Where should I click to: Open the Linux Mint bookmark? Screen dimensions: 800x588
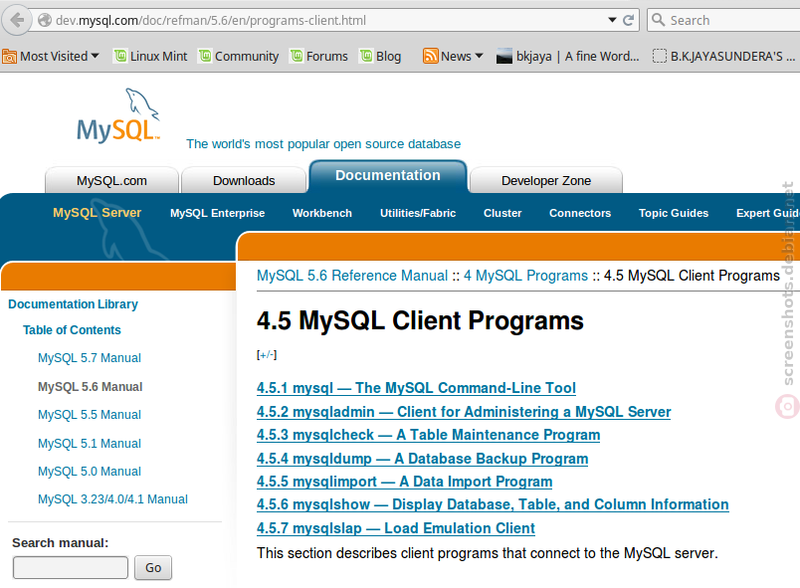click(x=151, y=56)
